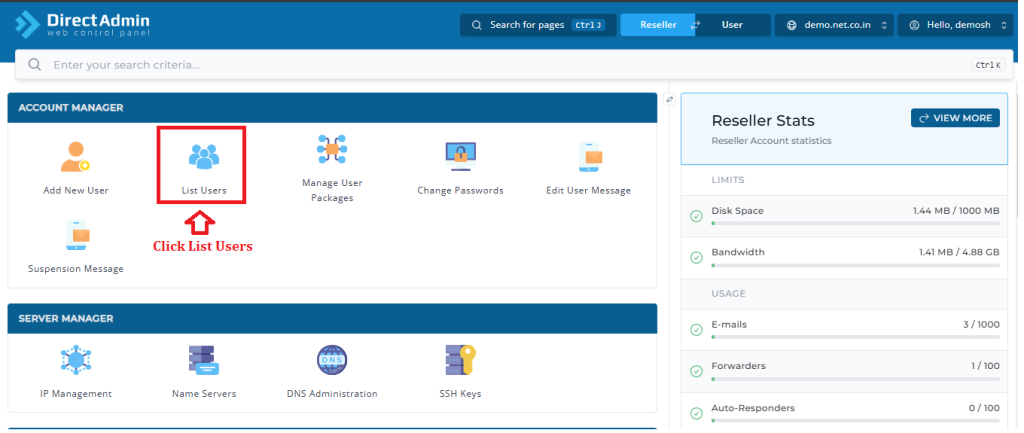Click the Bandwidth status check icon
This screenshot has height=433, width=1024.
(x=696, y=257)
